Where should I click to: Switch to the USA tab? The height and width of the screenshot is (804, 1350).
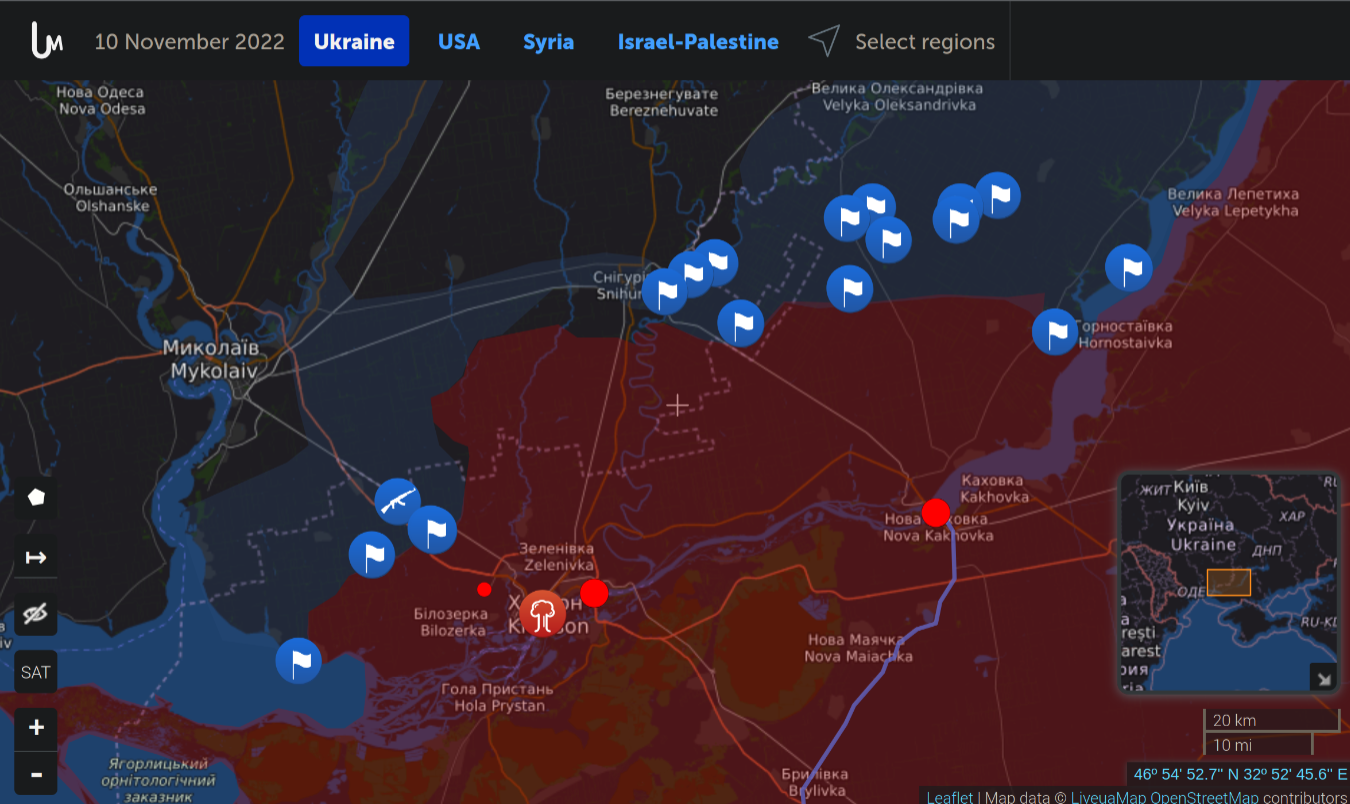[459, 42]
